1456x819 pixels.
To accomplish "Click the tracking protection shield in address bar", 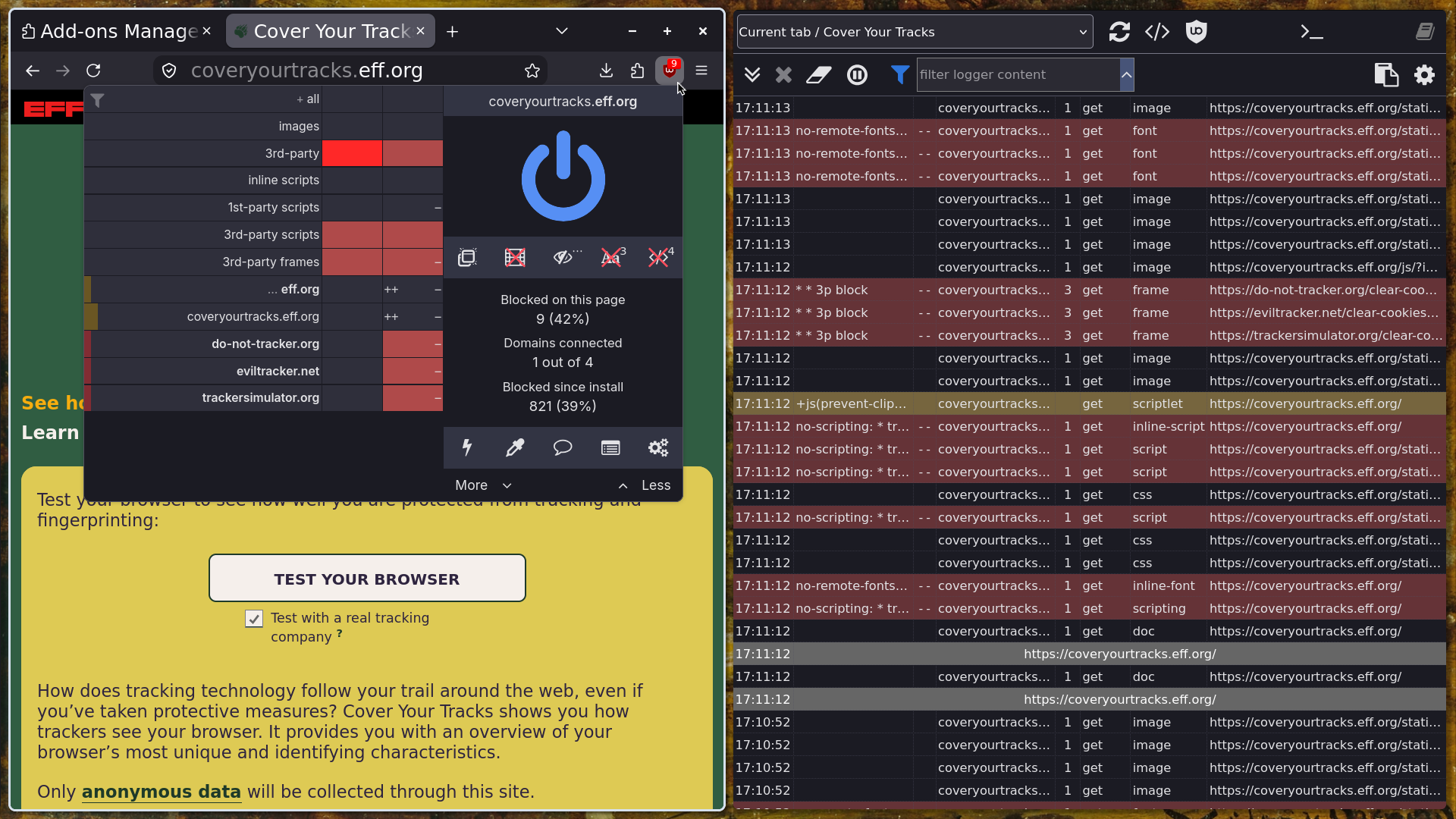I will [x=169, y=71].
